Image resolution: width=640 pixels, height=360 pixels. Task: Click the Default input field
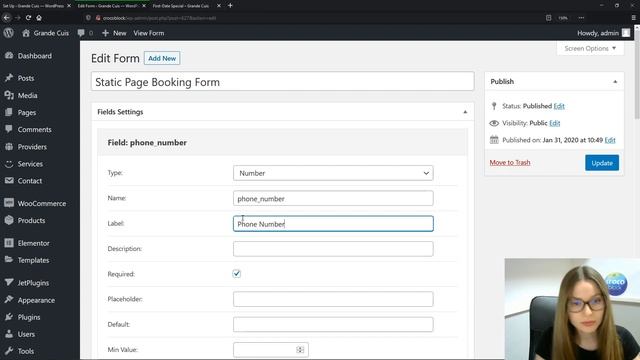[x=333, y=324]
